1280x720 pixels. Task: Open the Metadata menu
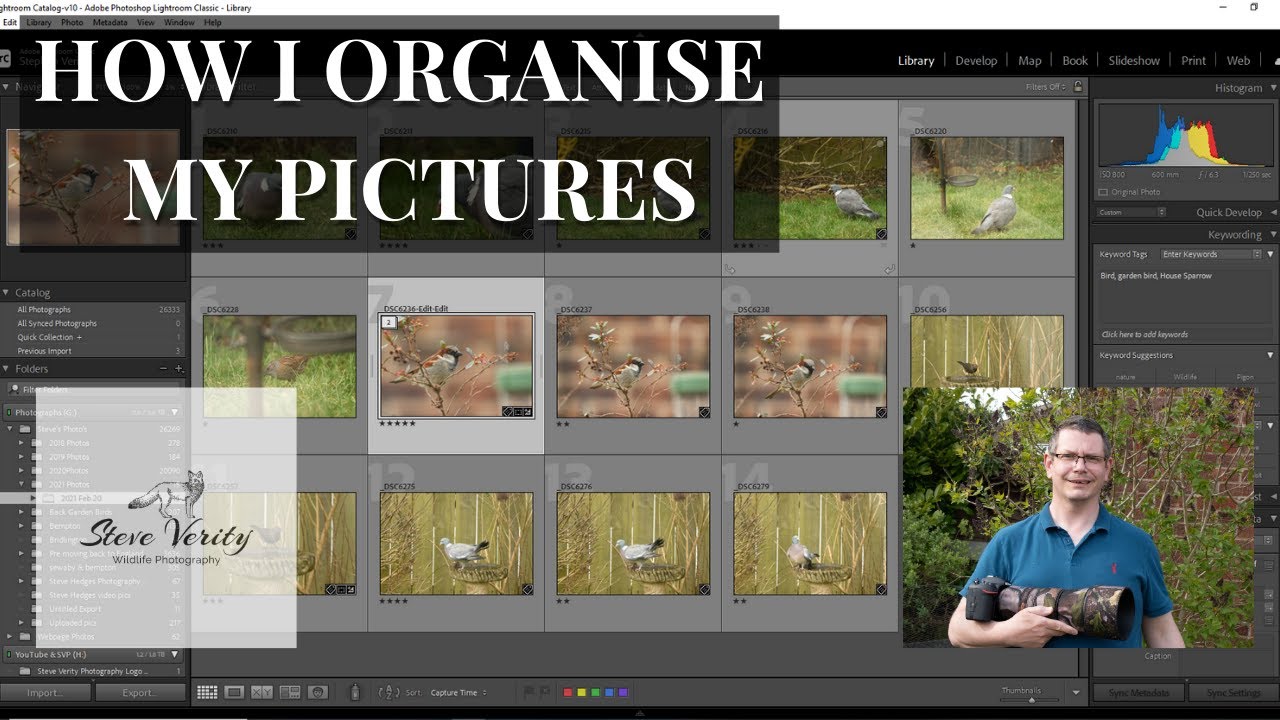pyautogui.click(x=109, y=22)
